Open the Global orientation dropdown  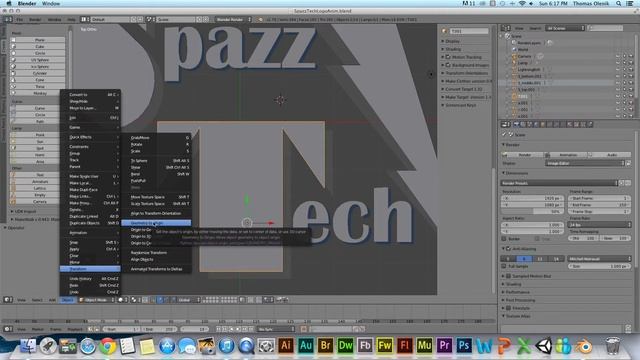pos(189,300)
